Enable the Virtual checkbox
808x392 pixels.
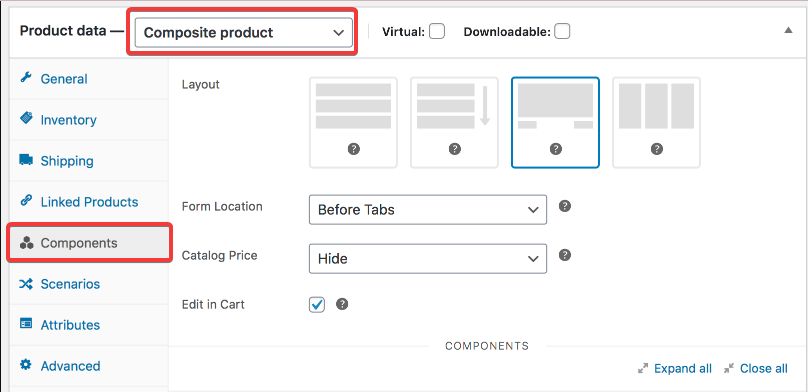coord(437,32)
